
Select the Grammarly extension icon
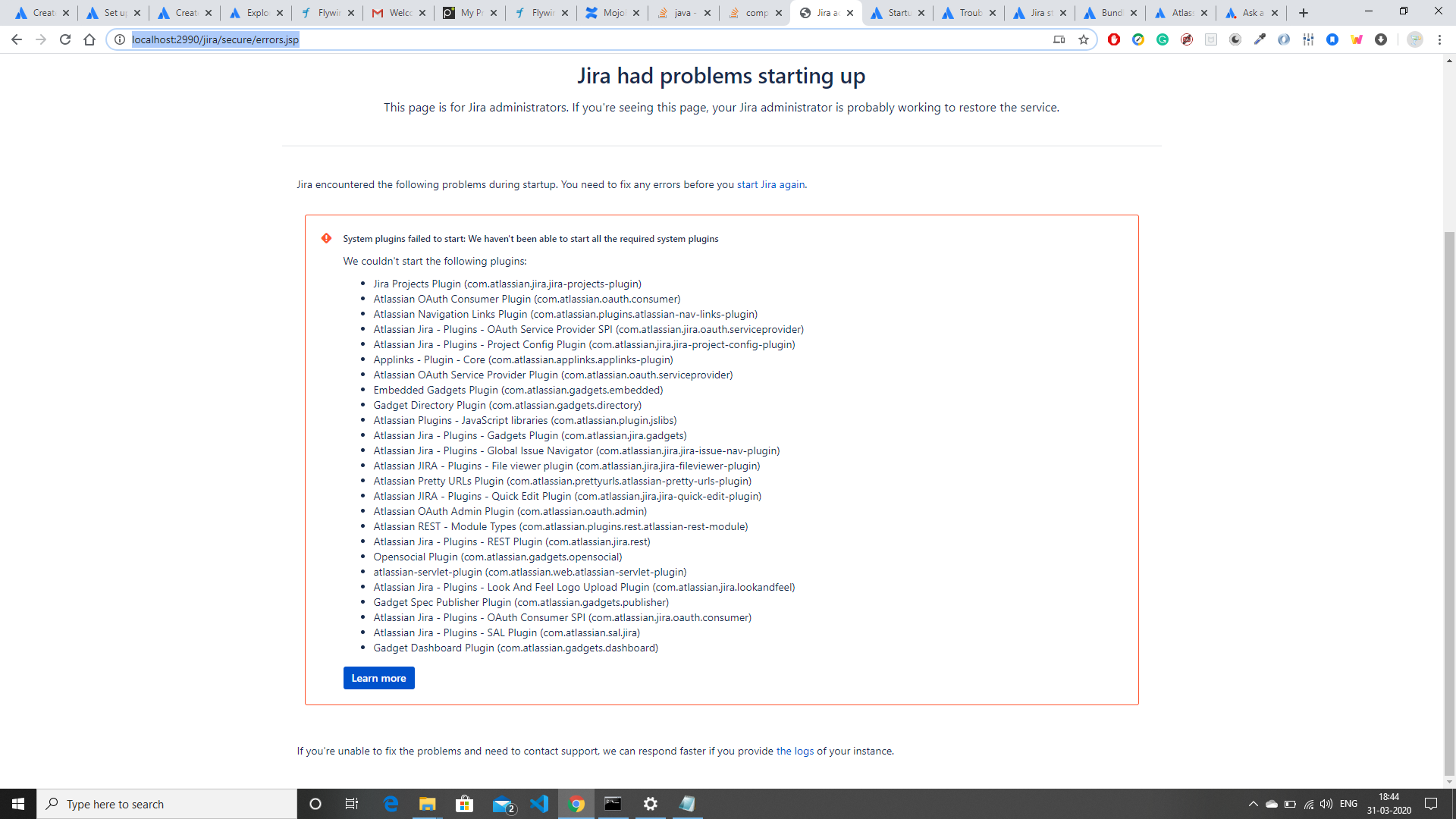click(x=1163, y=39)
